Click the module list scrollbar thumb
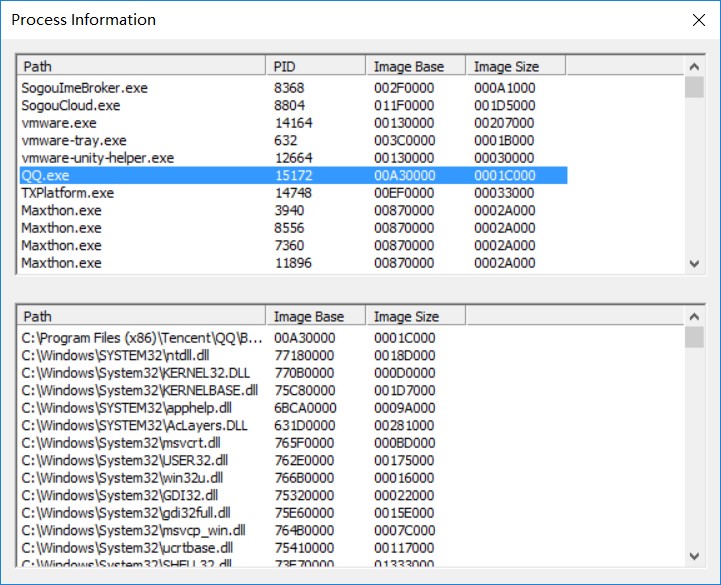The image size is (721, 585). pos(694,338)
